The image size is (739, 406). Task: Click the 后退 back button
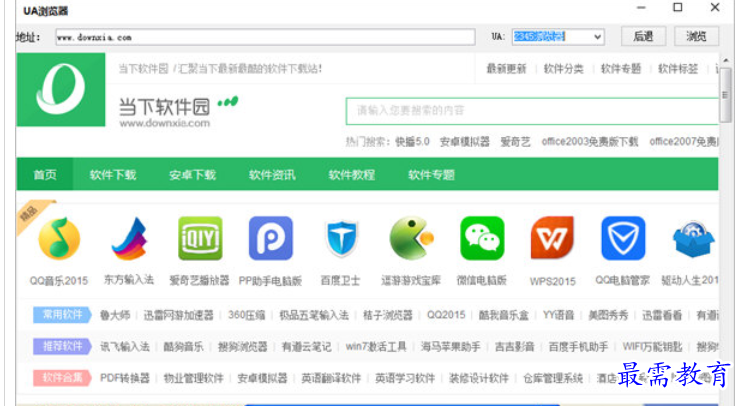click(x=643, y=36)
